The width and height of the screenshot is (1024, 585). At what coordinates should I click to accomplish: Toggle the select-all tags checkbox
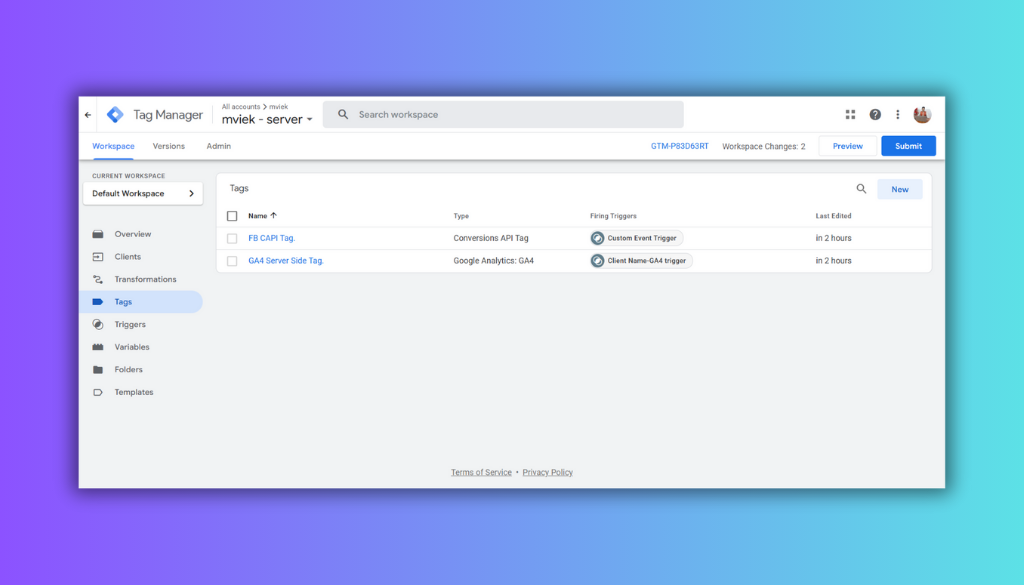click(232, 216)
